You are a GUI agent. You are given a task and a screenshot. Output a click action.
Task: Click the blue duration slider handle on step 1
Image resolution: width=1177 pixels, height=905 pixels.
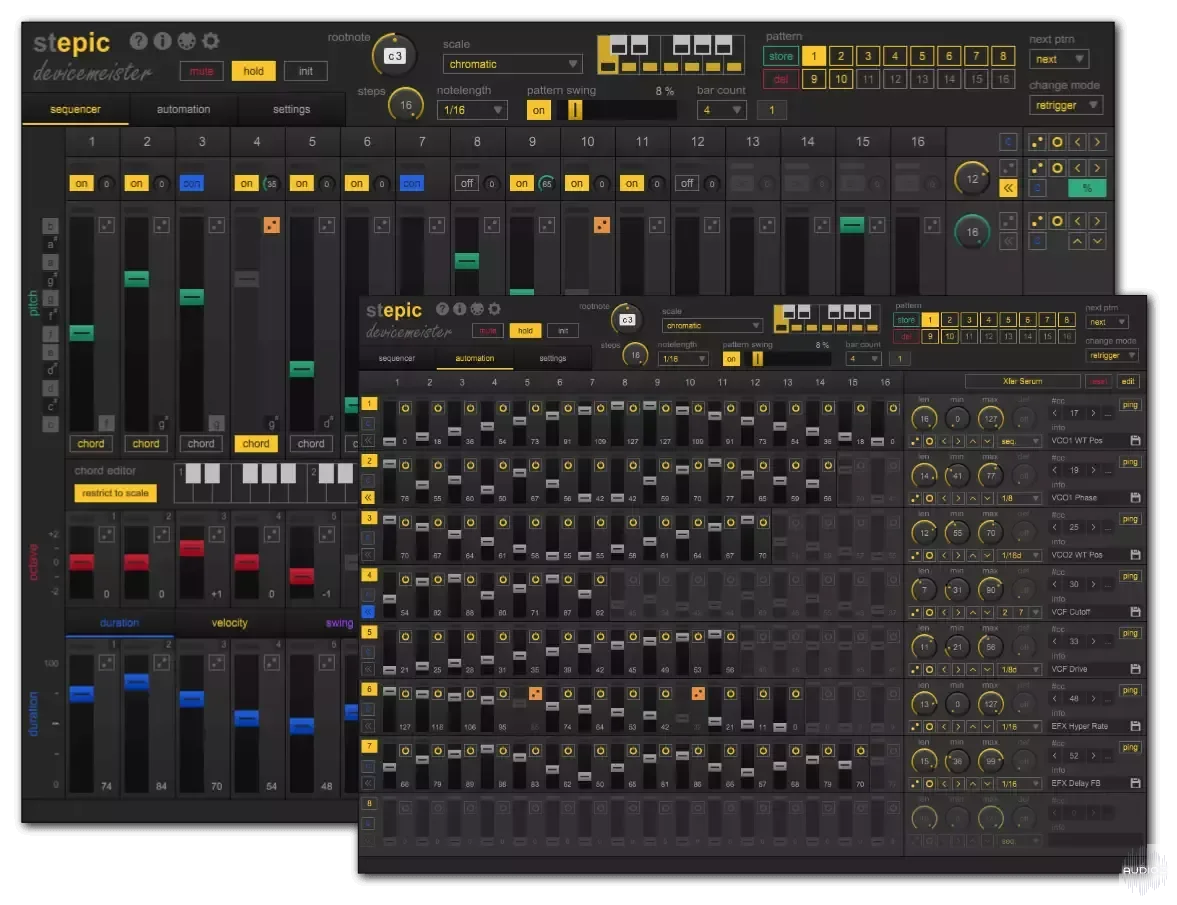82,694
